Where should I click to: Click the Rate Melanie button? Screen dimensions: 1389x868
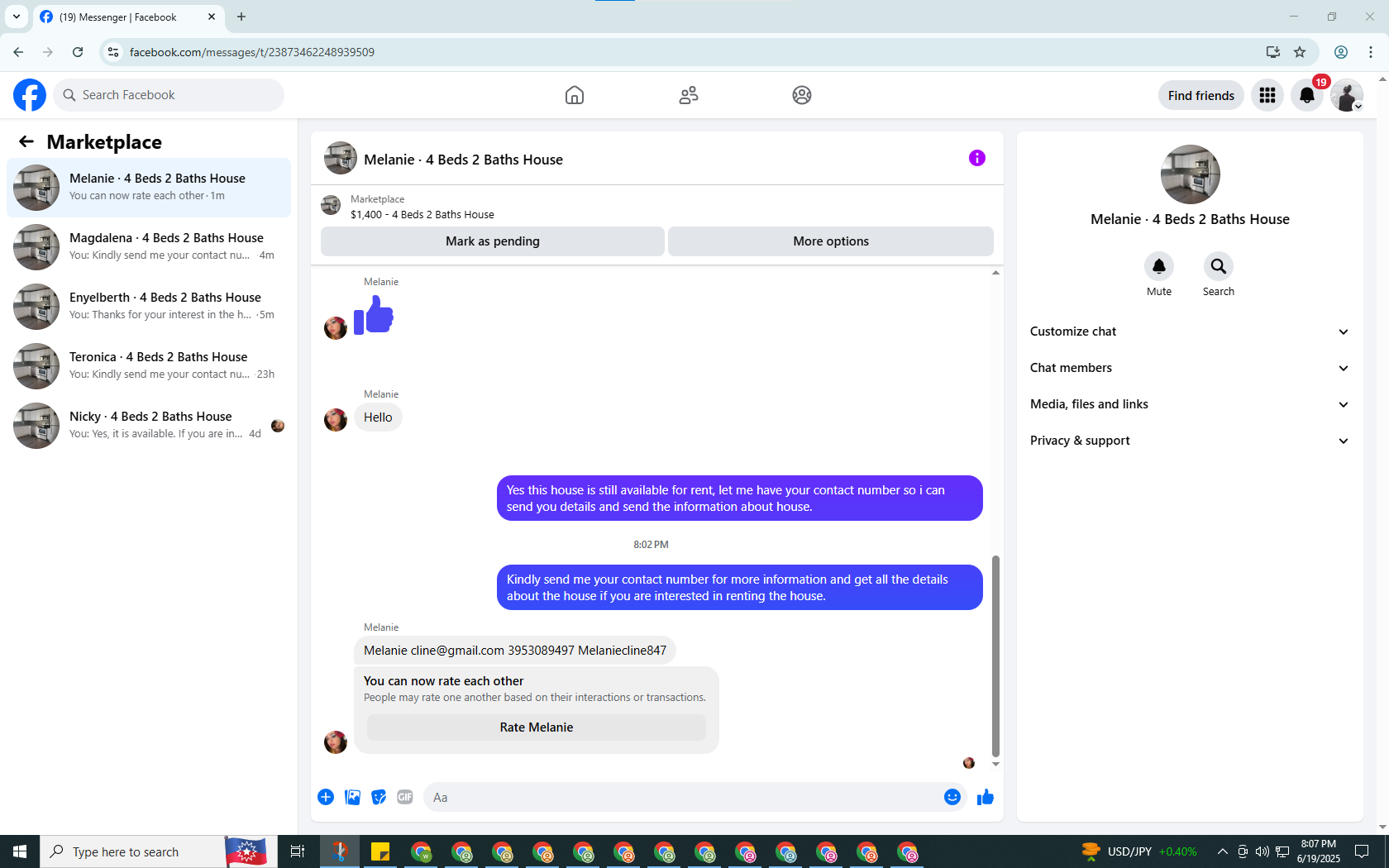pos(537,727)
